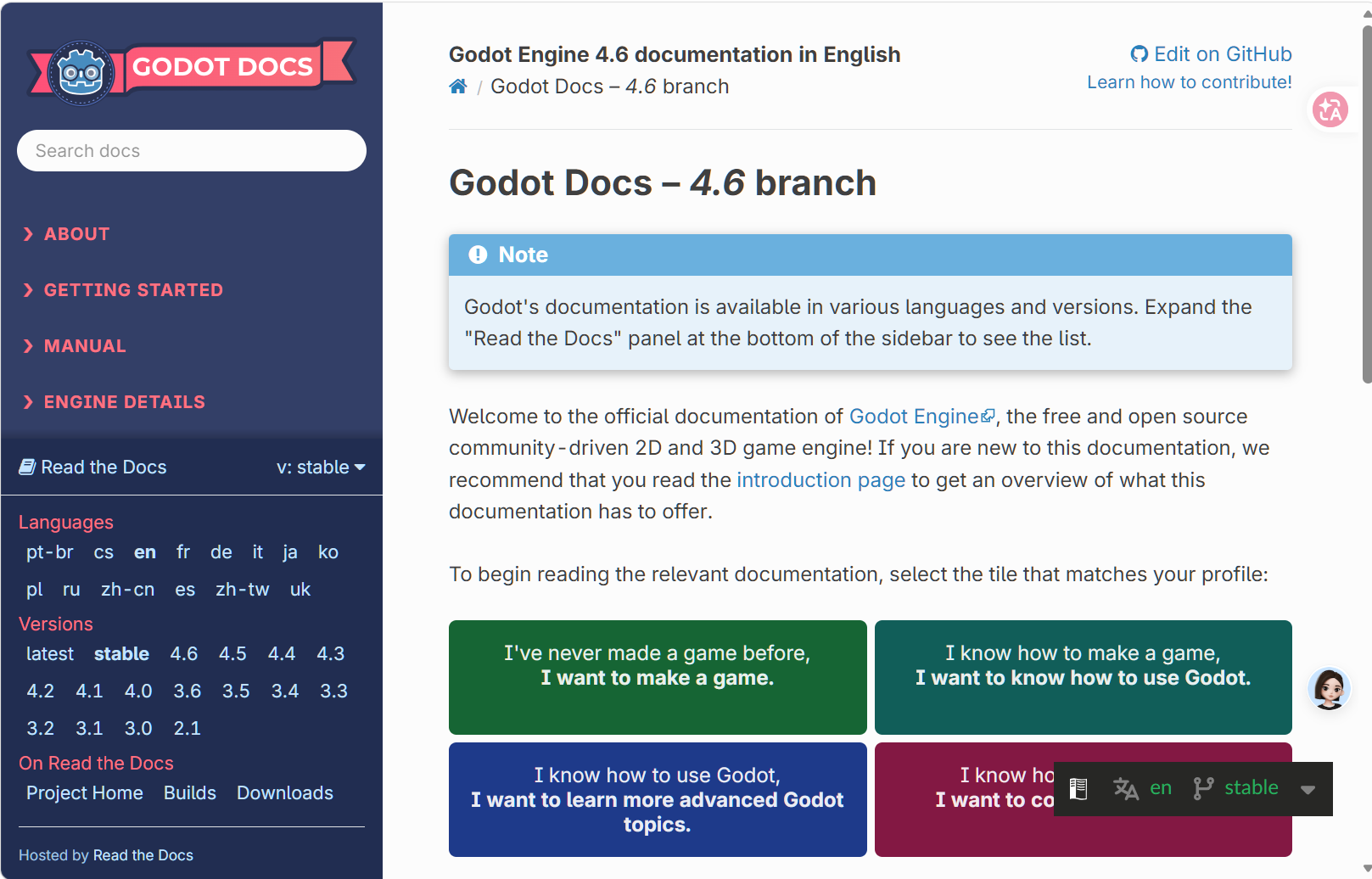Click the Godot Docs logo
The image size is (1372, 879).
click(x=192, y=72)
